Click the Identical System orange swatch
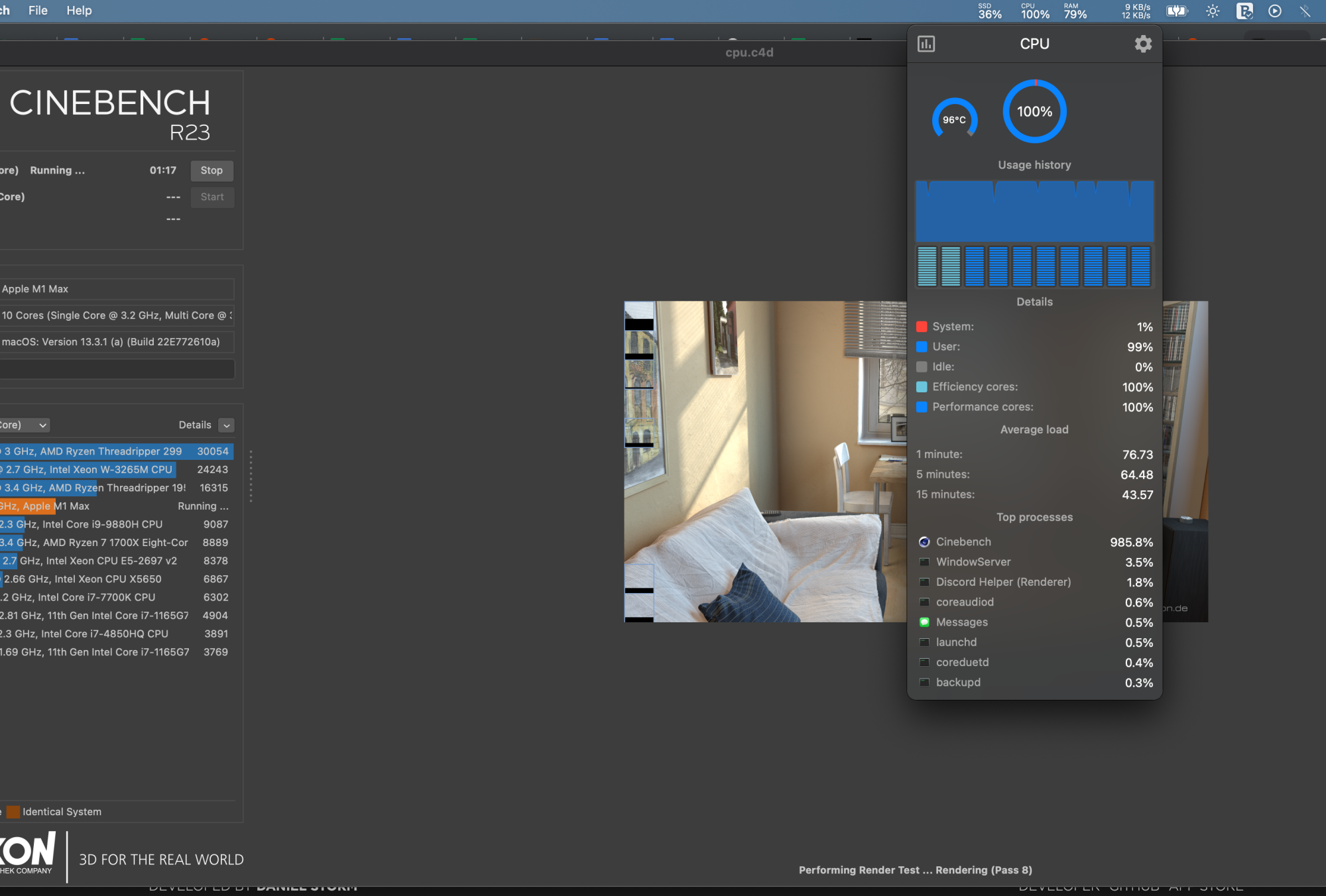This screenshot has width=1326, height=896. [13, 812]
